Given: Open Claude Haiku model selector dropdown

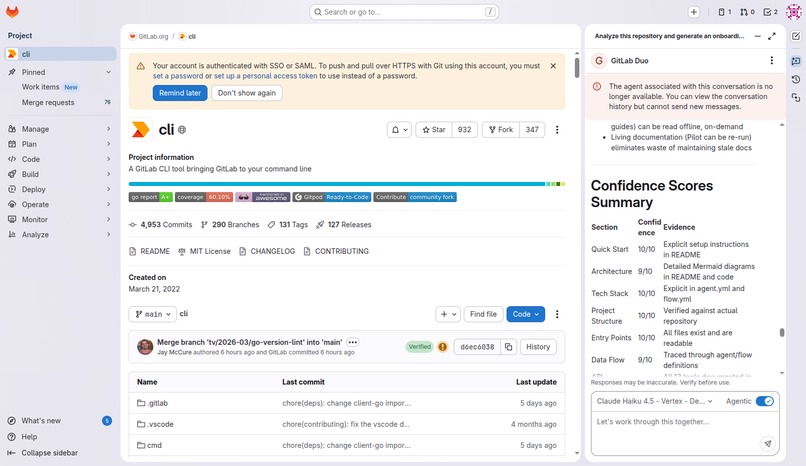Looking at the screenshot, I should pyautogui.click(x=654, y=401).
